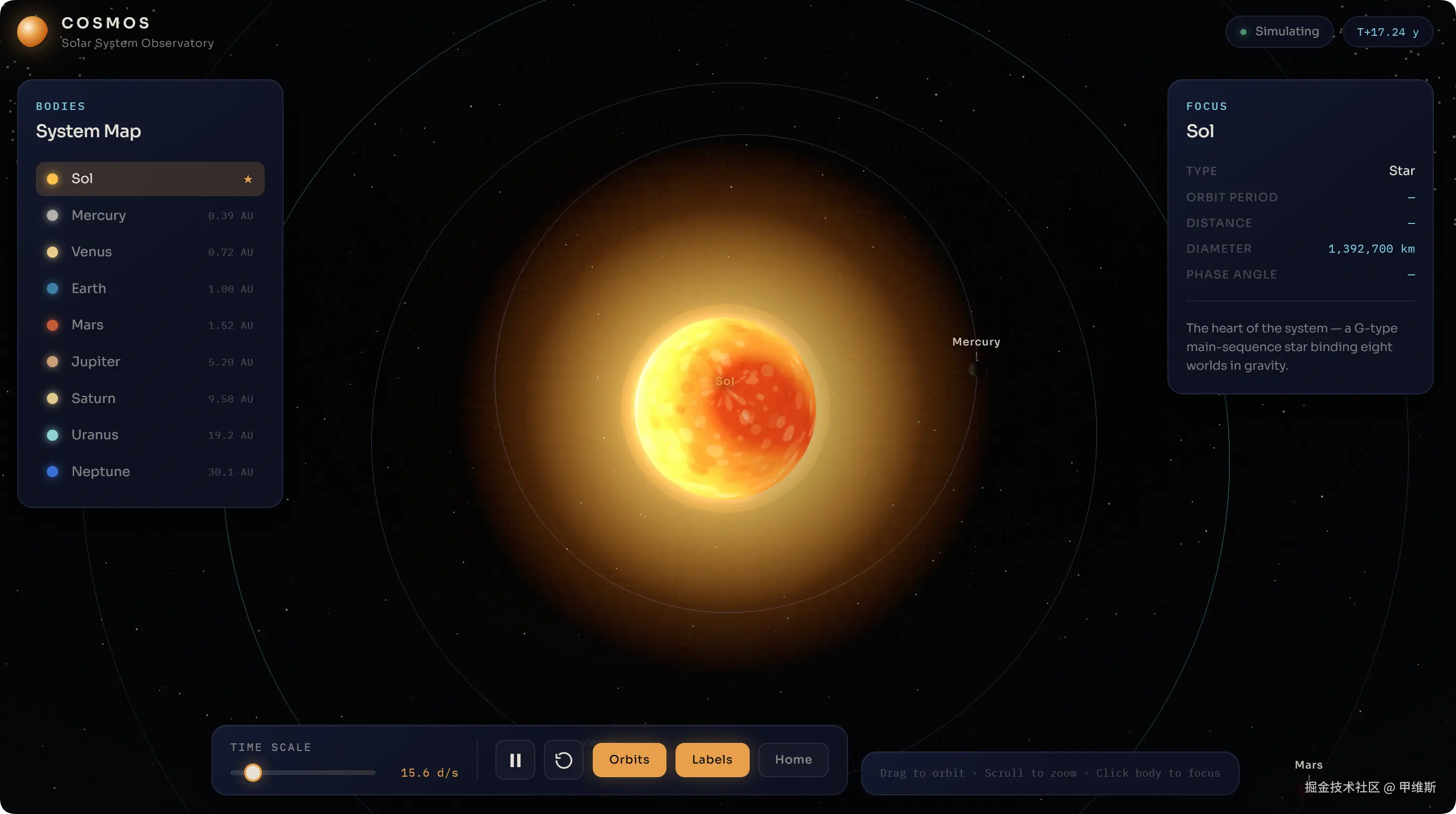The image size is (1456, 814).
Task: Click Mars's 1.52 AU distance value
Action: click(230, 326)
